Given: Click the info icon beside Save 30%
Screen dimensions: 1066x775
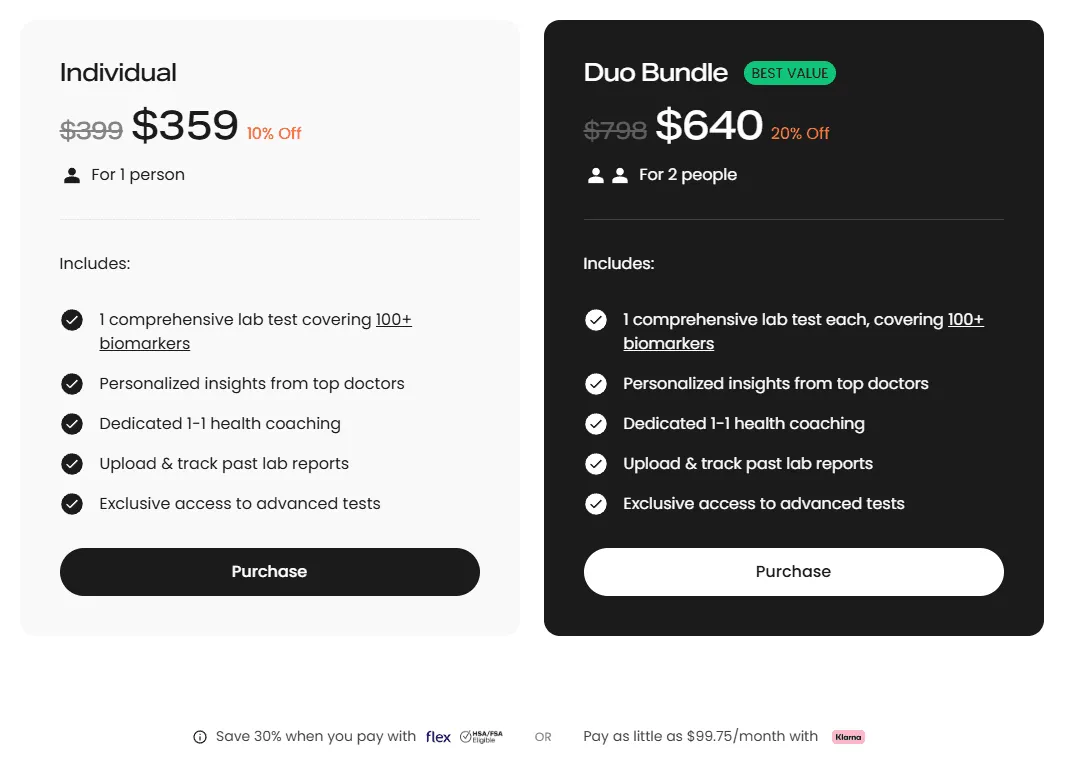Looking at the screenshot, I should coord(200,737).
